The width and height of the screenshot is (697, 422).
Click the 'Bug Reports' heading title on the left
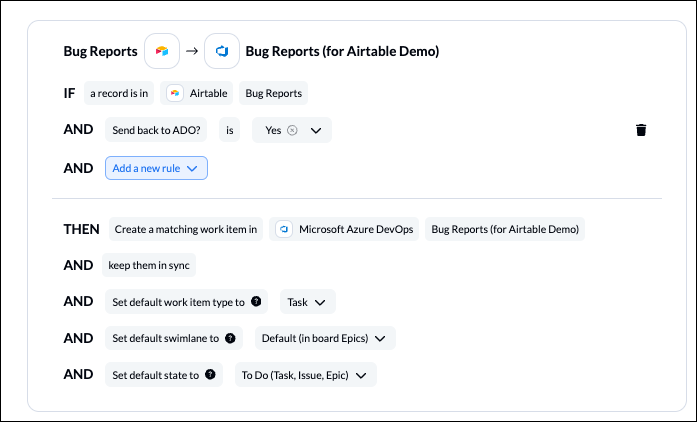point(100,51)
